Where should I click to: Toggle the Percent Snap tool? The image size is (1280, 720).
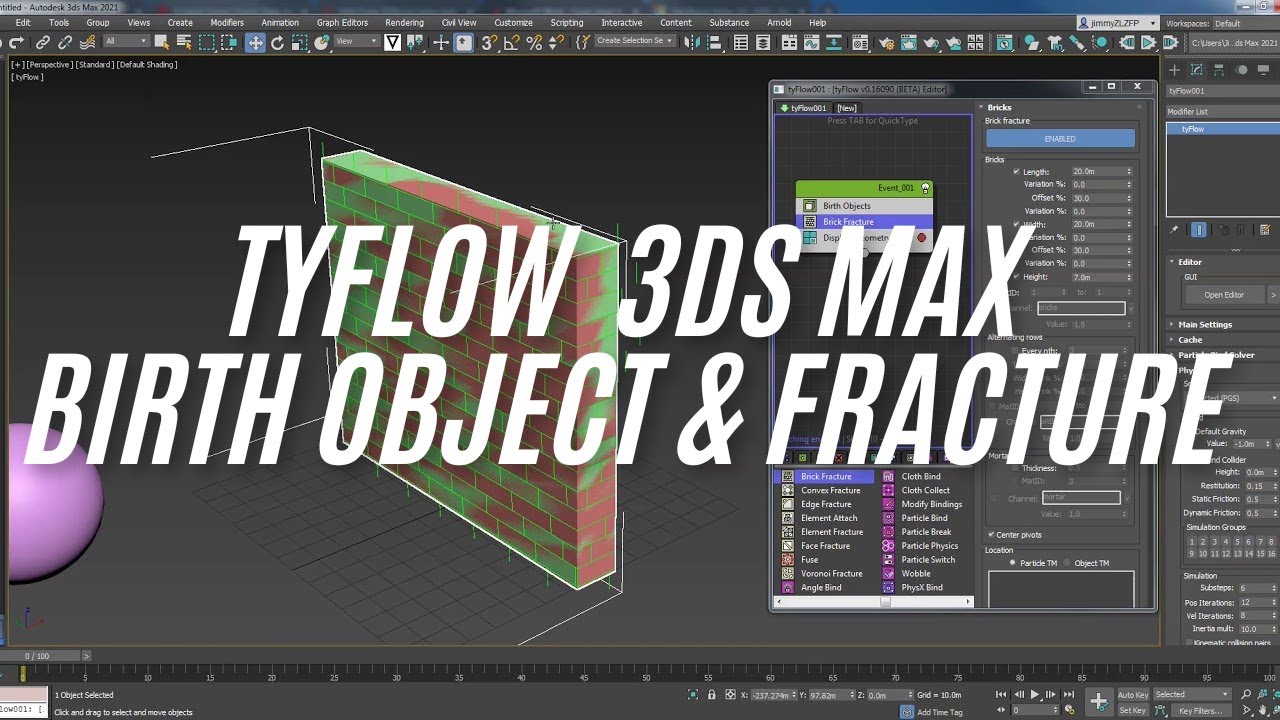534,42
